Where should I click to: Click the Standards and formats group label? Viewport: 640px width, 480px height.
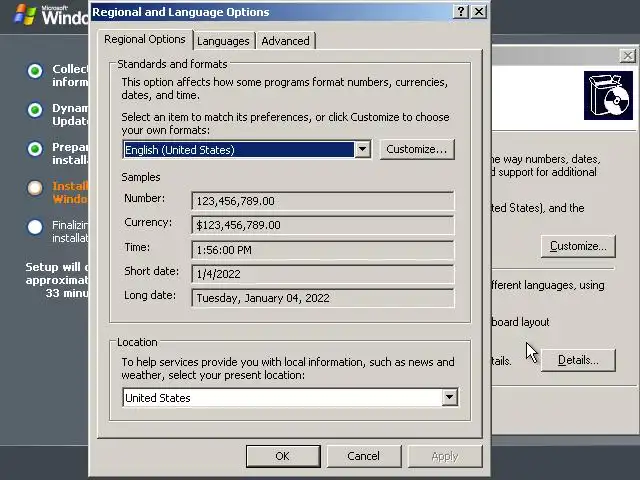(172, 64)
